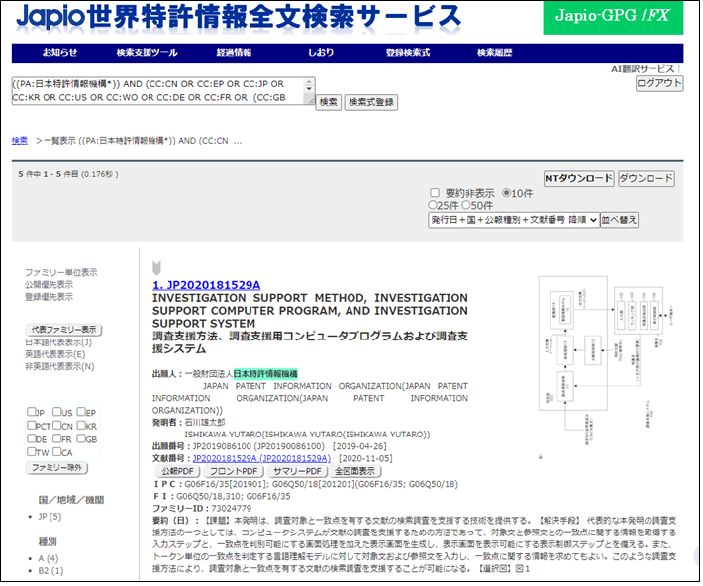Click the 全図面表示 button

(x=356, y=473)
